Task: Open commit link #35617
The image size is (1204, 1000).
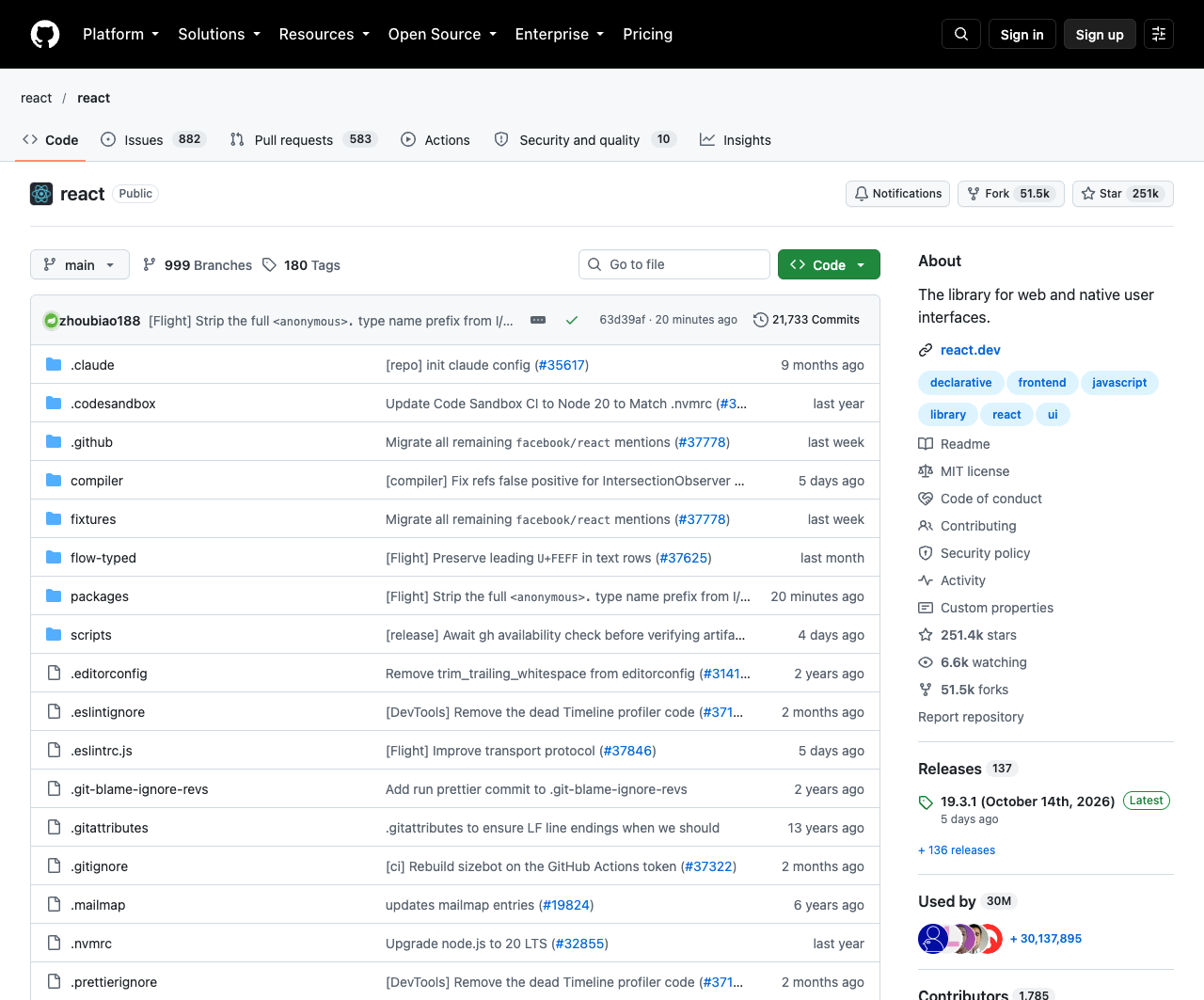Action: pyautogui.click(x=560, y=365)
